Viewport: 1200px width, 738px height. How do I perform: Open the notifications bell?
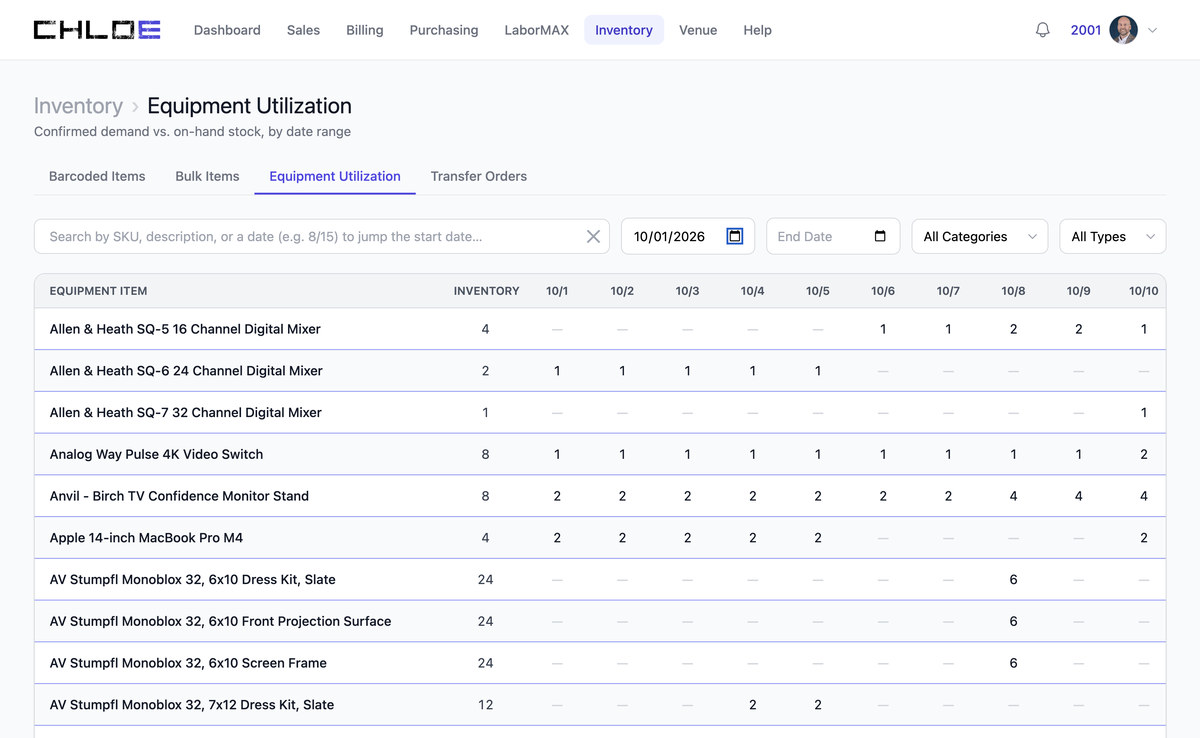coord(1043,30)
